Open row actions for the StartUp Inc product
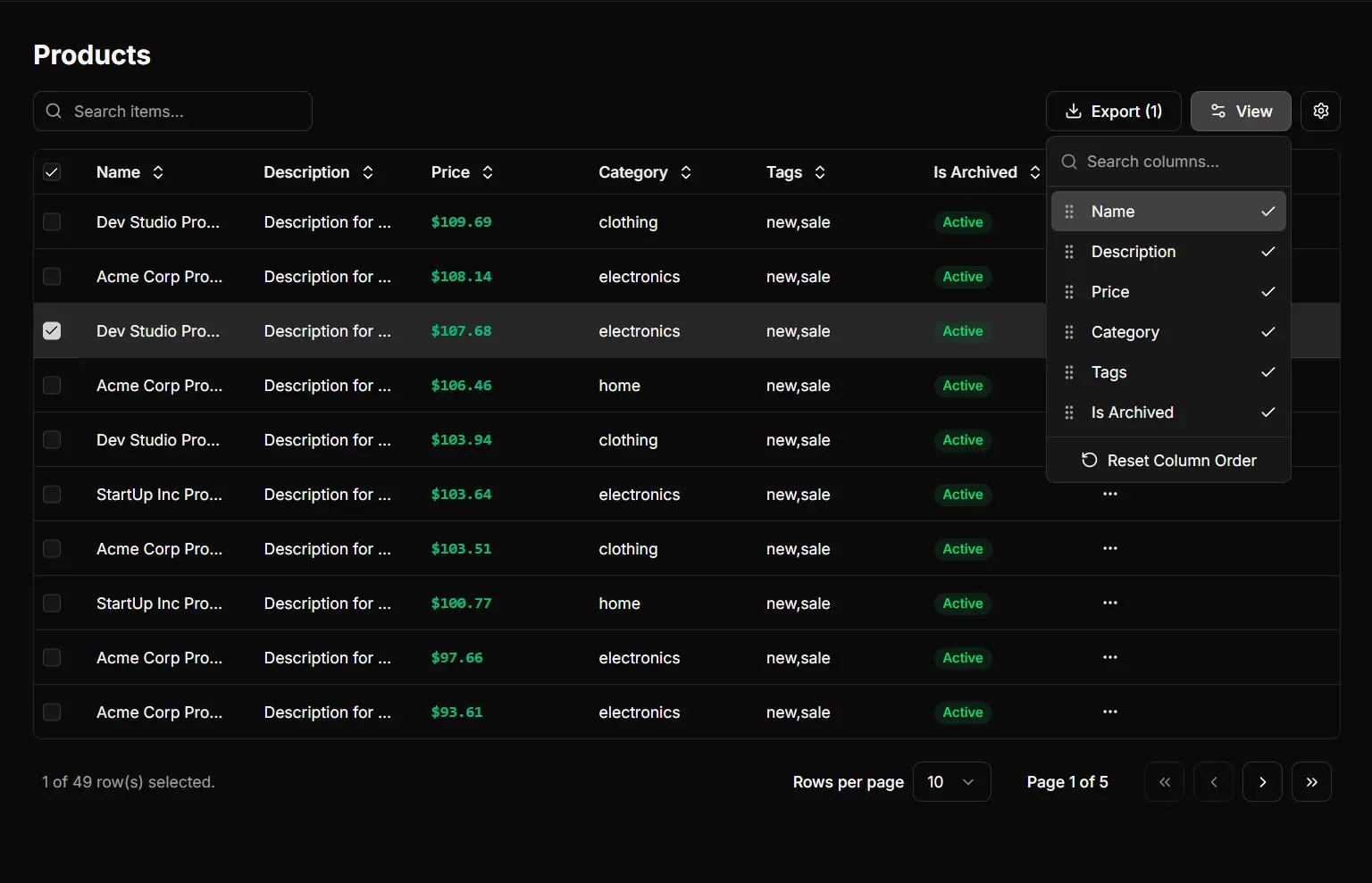The width and height of the screenshot is (1372, 883). (x=1109, y=494)
